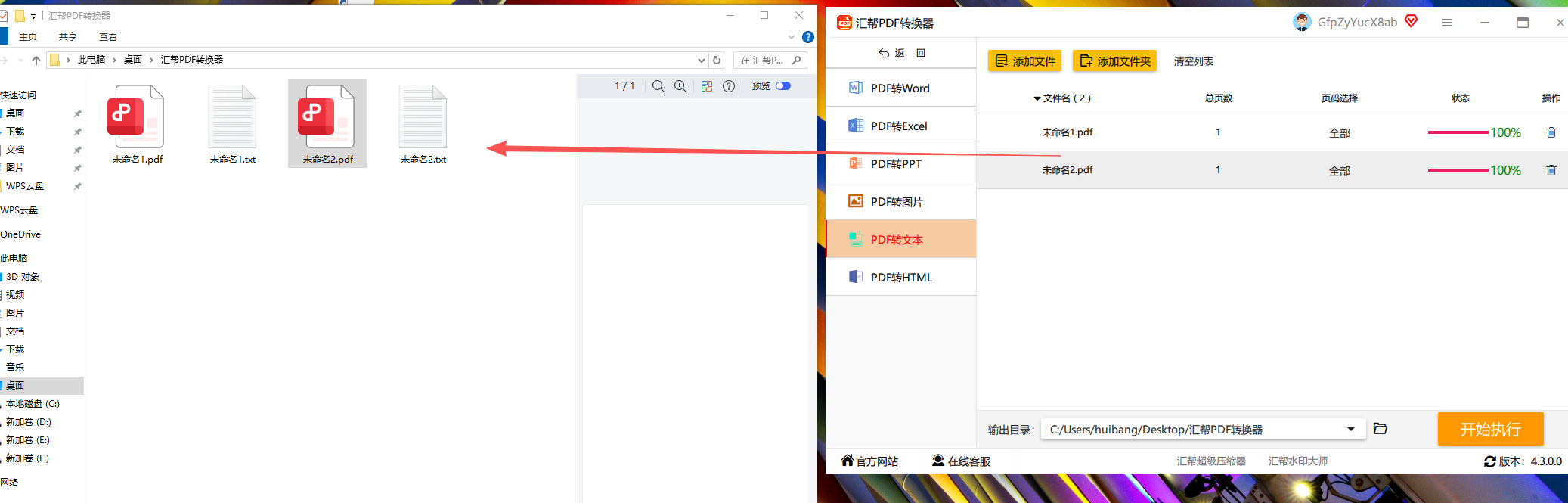Refresh the Explorer folder view

pos(717,60)
